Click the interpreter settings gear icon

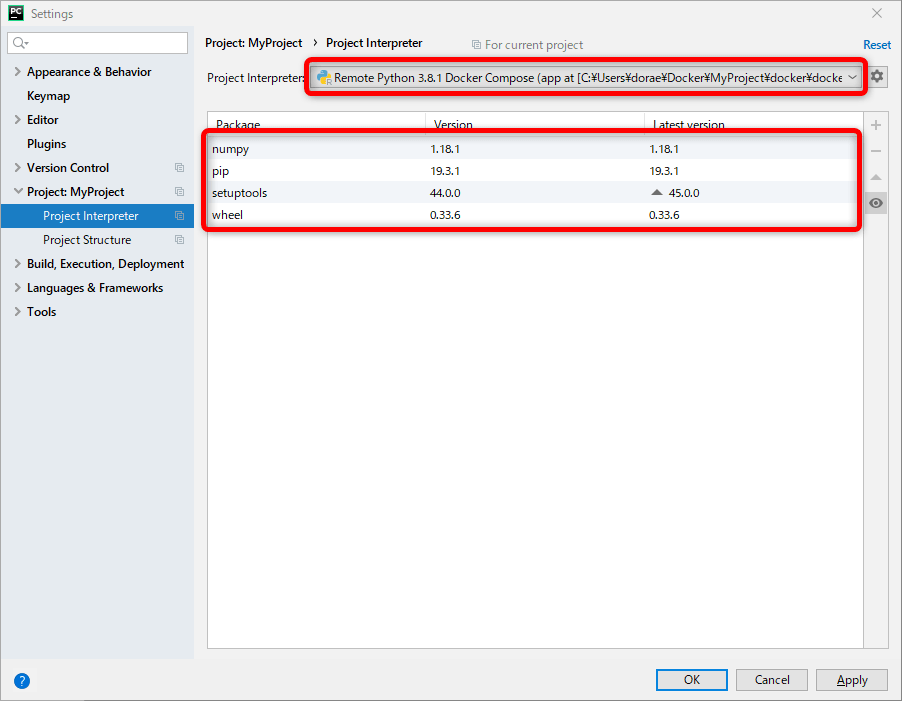(x=876, y=76)
